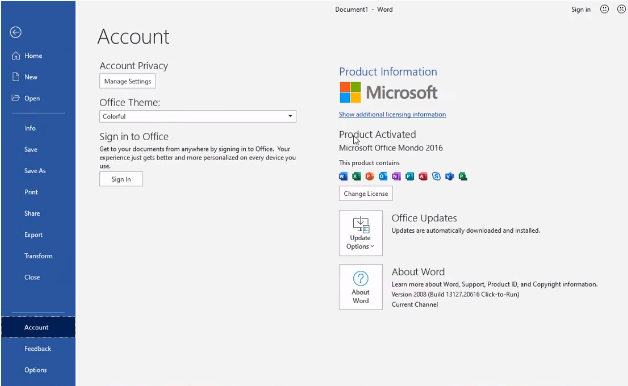This screenshot has width=628, height=386.
Task: Click the Version 2008 build number text
Action: 455,294
